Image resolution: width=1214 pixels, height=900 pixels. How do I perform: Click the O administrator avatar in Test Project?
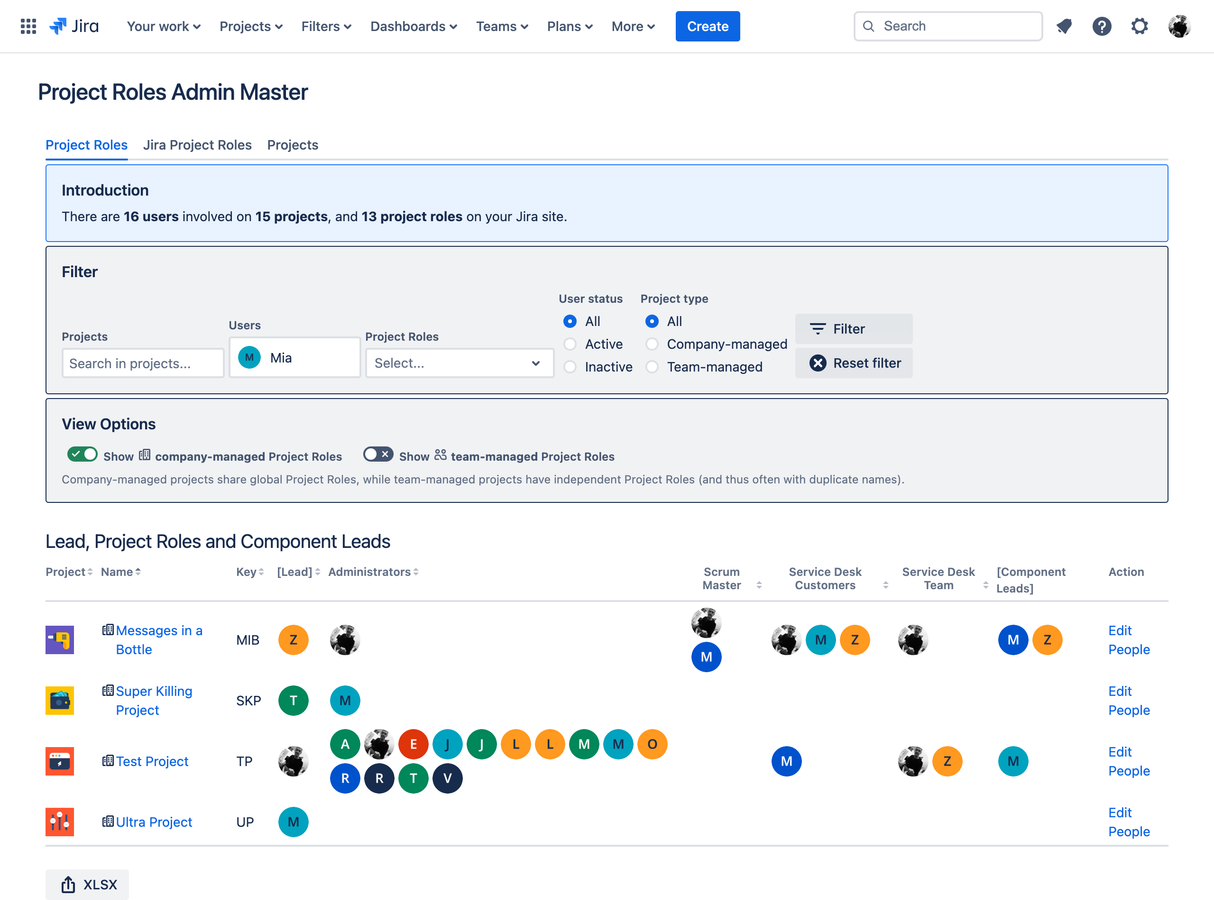point(652,744)
